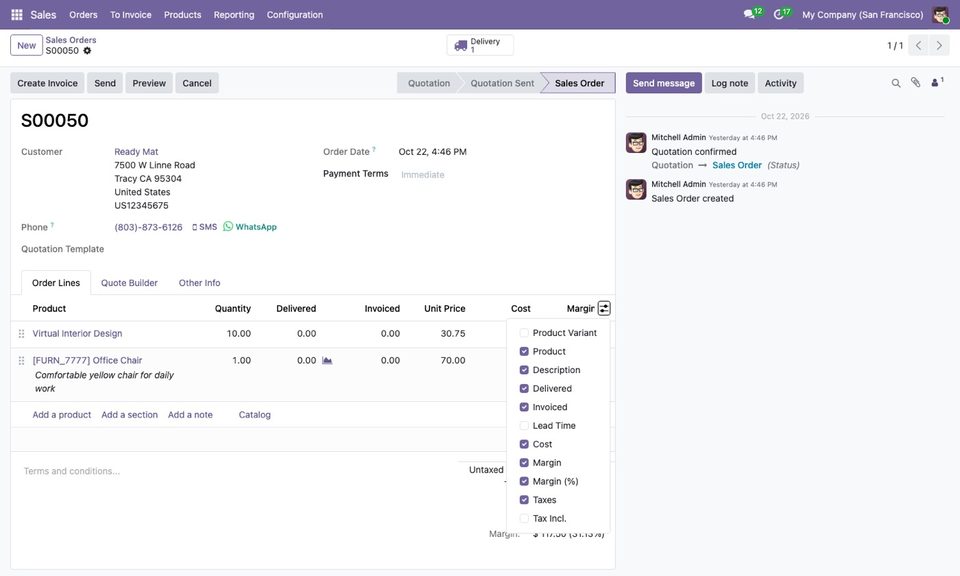Screen dimensions: 960x576
Task: Click the Sales Orders breadcrumb
Action: click(70, 40)
